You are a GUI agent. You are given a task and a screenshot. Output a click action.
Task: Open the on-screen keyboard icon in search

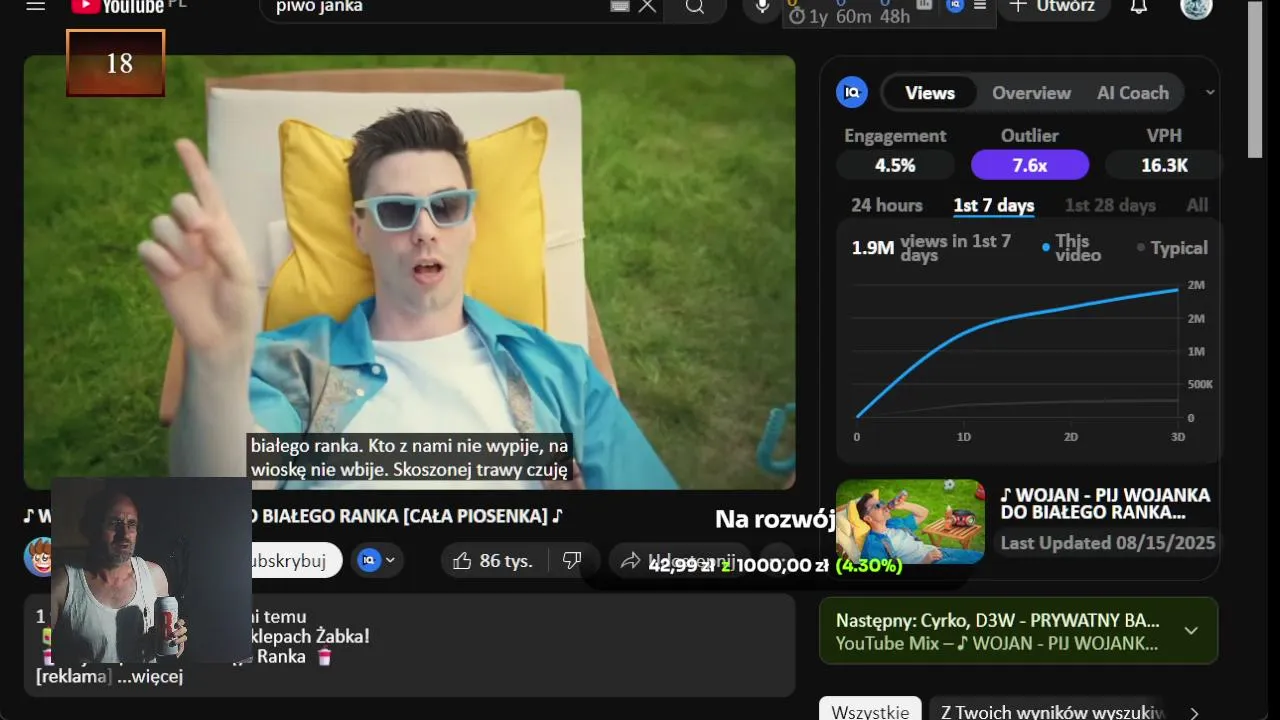pos(620,7)
